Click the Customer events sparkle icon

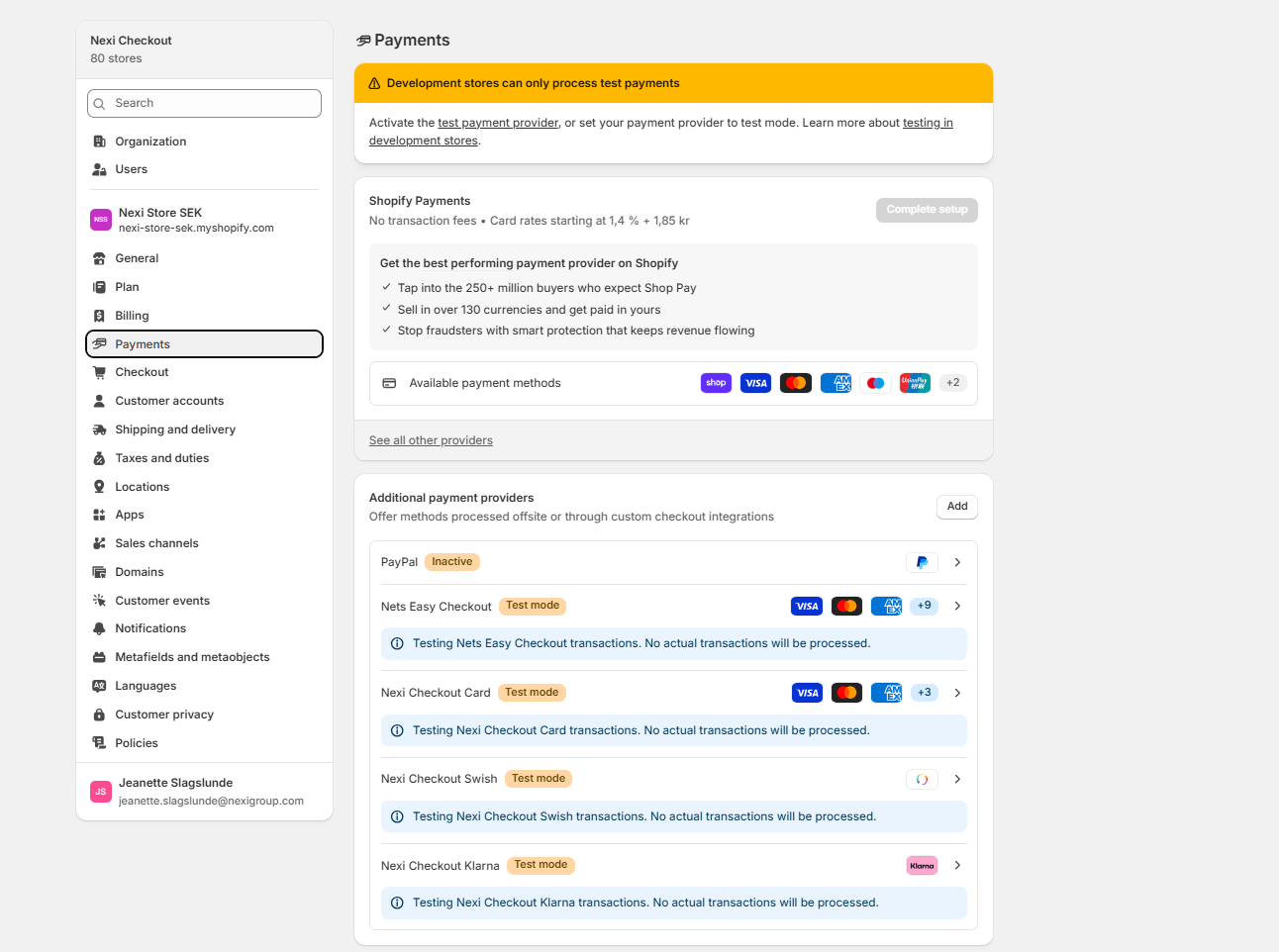click(x=99, y=601)
